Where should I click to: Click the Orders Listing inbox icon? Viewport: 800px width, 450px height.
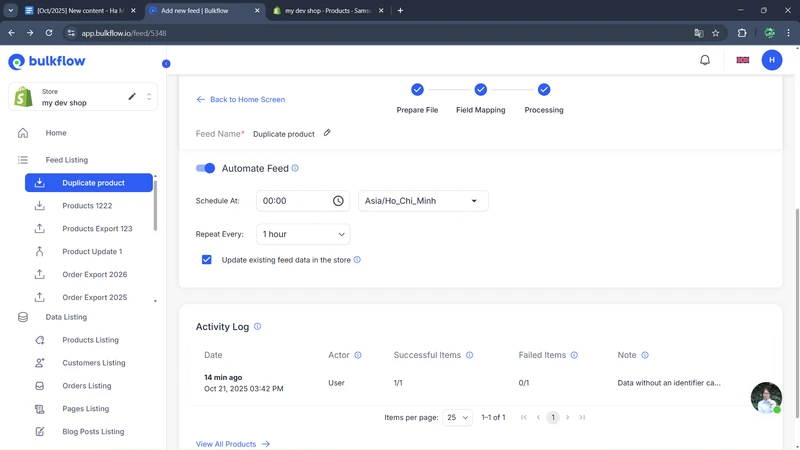[40, 386]
